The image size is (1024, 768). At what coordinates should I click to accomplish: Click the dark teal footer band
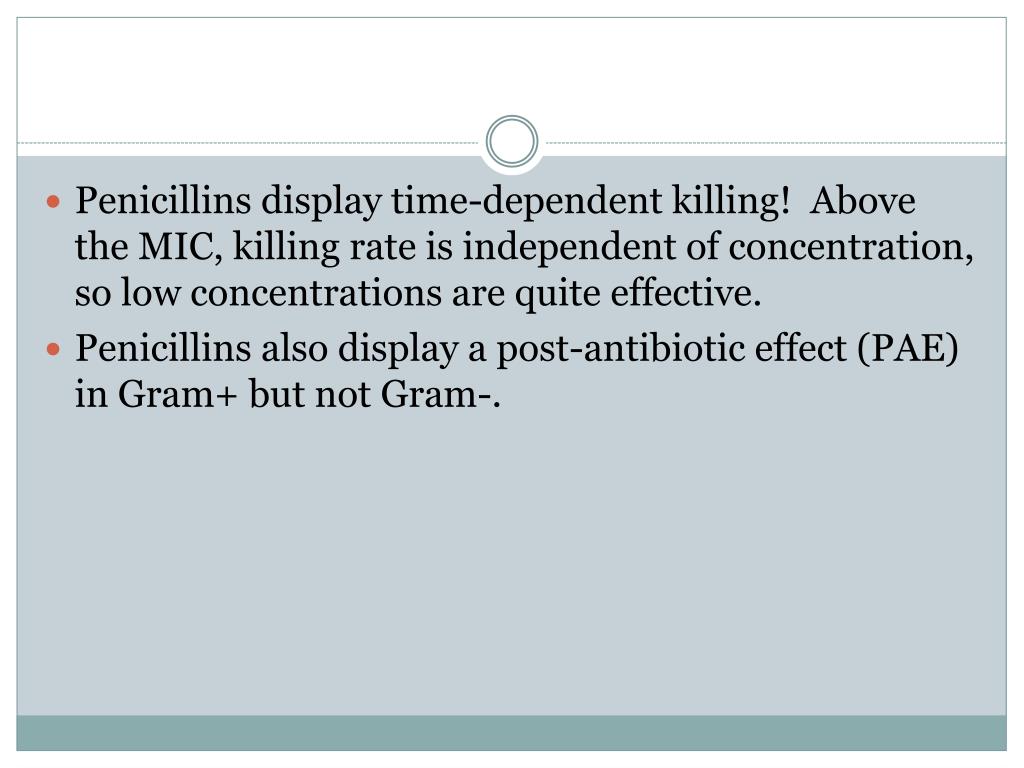(x=511, y=732)
